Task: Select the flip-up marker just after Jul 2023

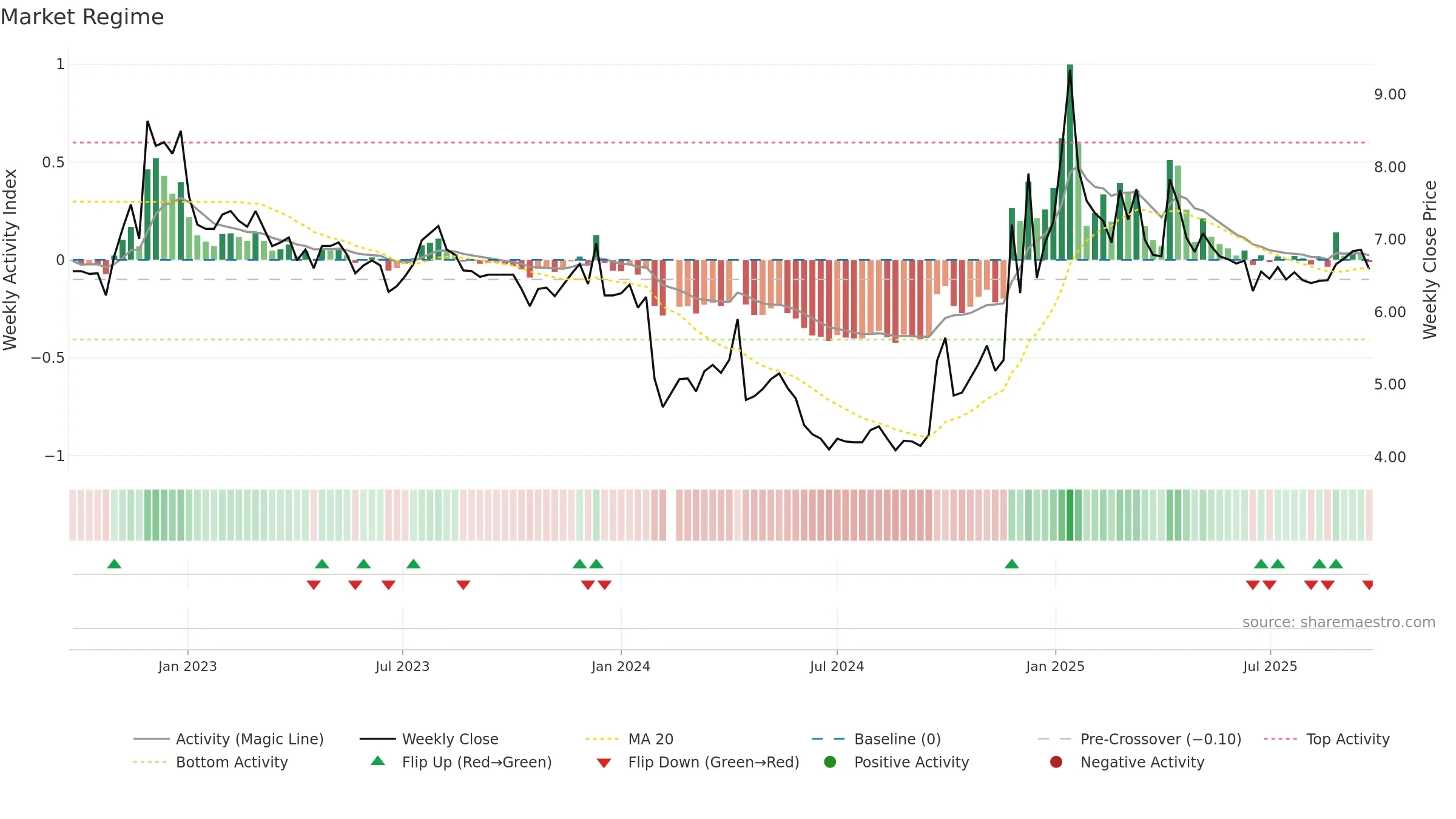Action: (413, 564)
